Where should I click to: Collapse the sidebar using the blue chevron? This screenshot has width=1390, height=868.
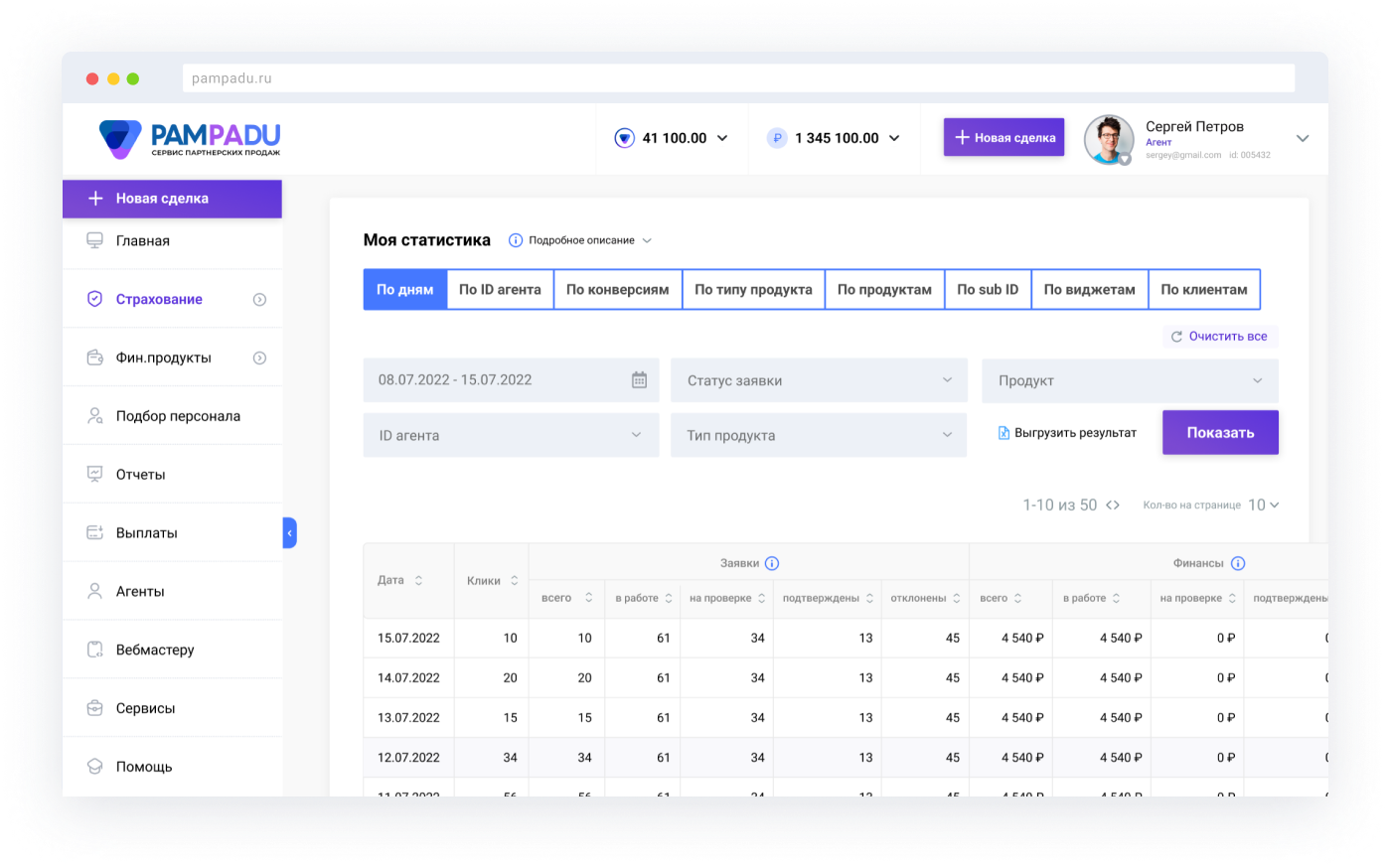coord(289,532)
